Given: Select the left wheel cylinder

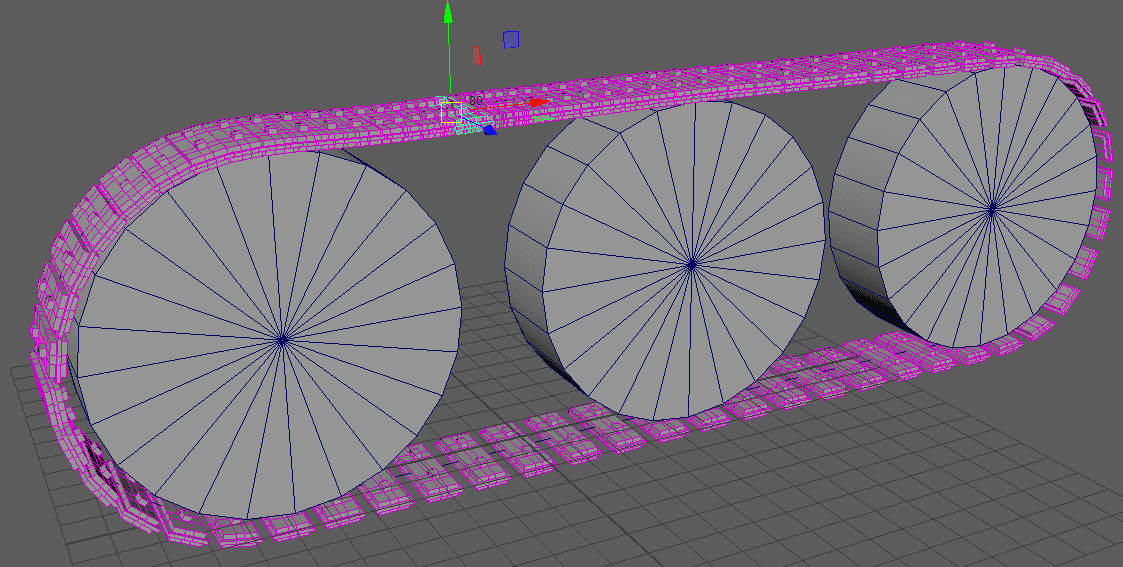Looking at the screenshot, I should point(266,334).
